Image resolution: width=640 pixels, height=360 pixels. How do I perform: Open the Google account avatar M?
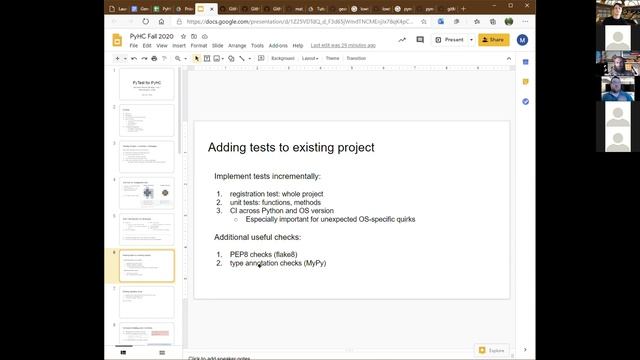coord(522,40)
